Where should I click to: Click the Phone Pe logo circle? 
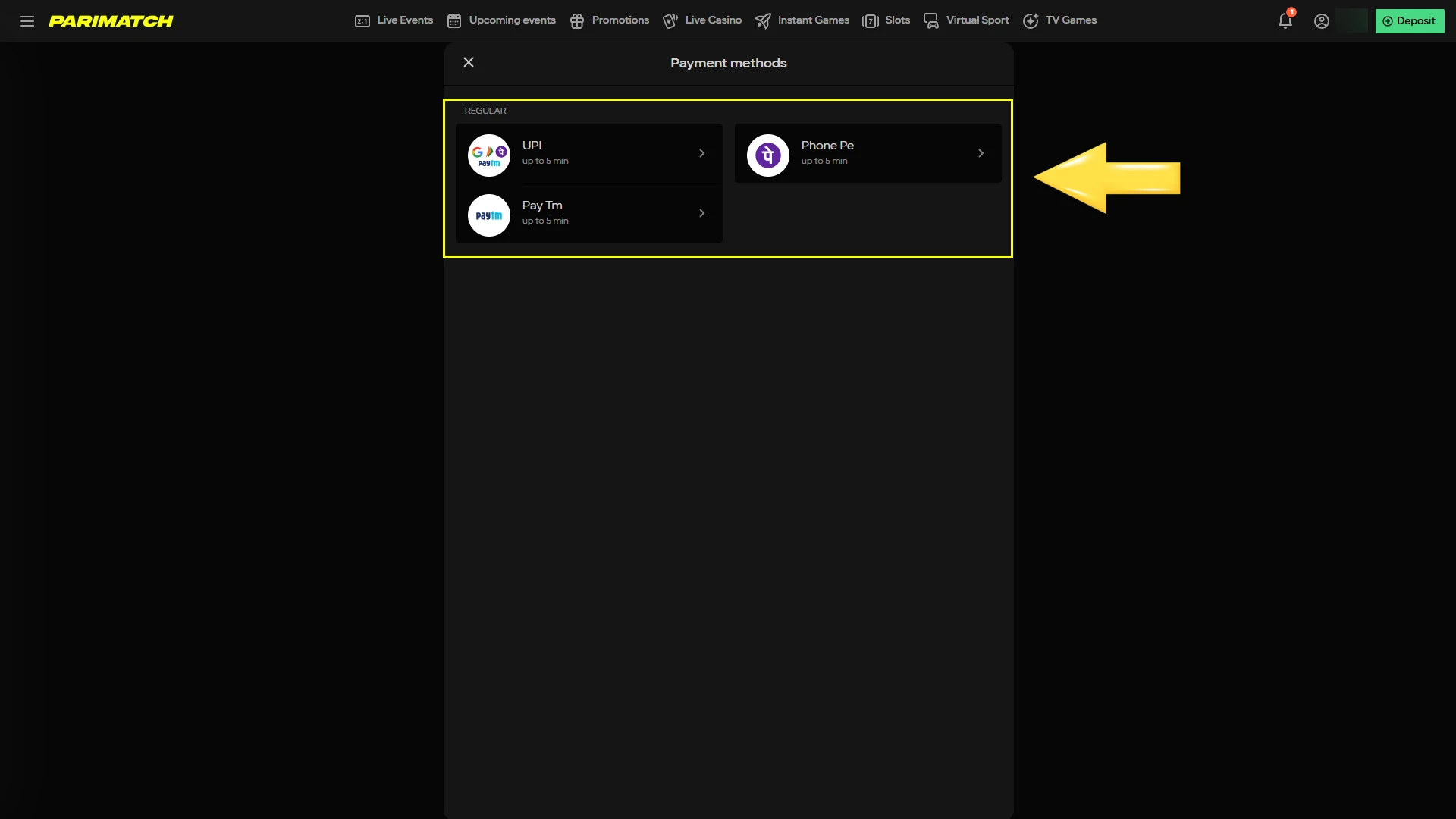click(767, 155)
